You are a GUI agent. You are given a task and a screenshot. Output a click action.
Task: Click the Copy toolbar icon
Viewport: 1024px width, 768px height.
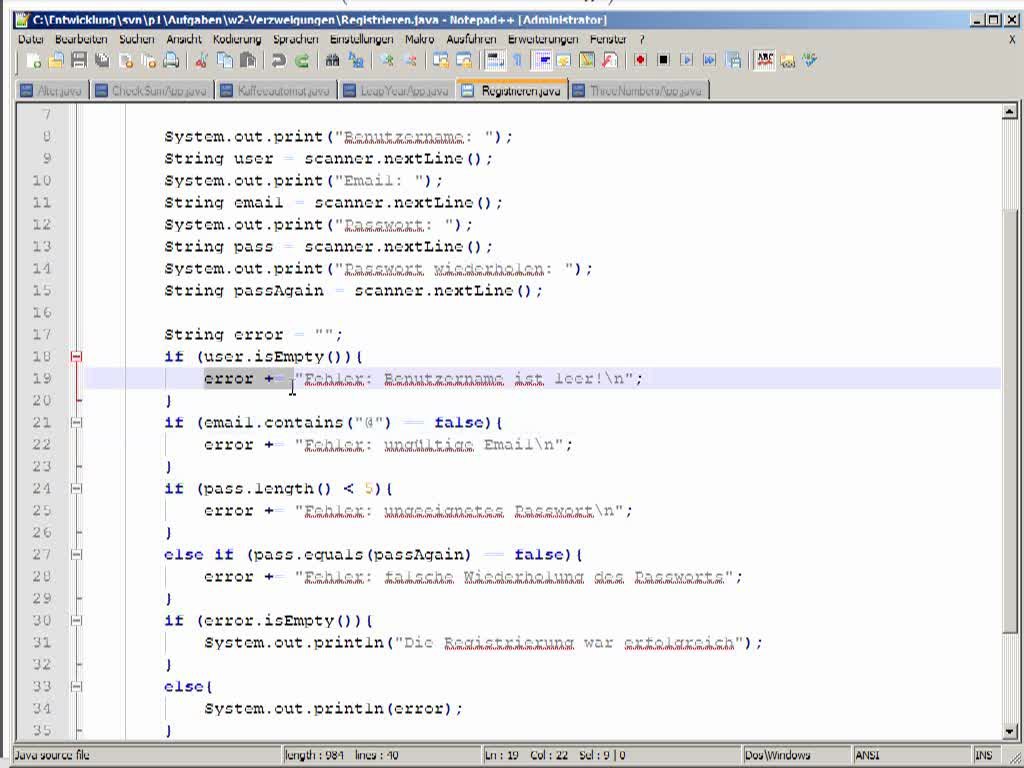[225, 61]
